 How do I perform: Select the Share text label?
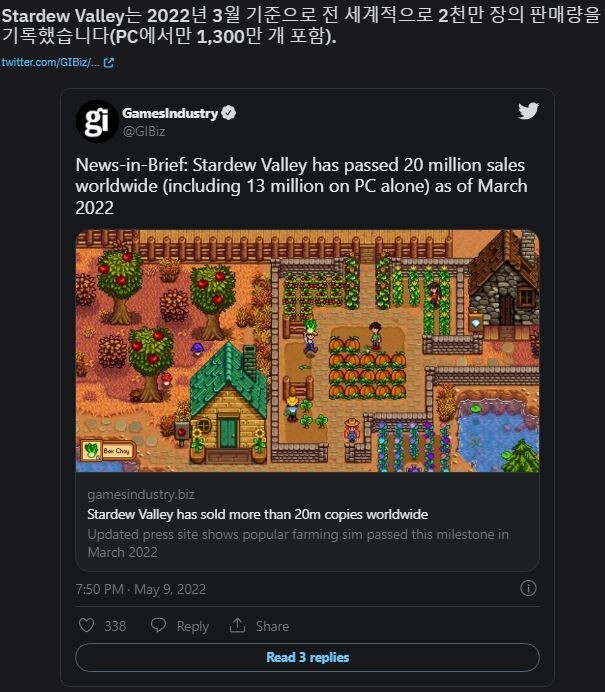click(x=272, y=626)
